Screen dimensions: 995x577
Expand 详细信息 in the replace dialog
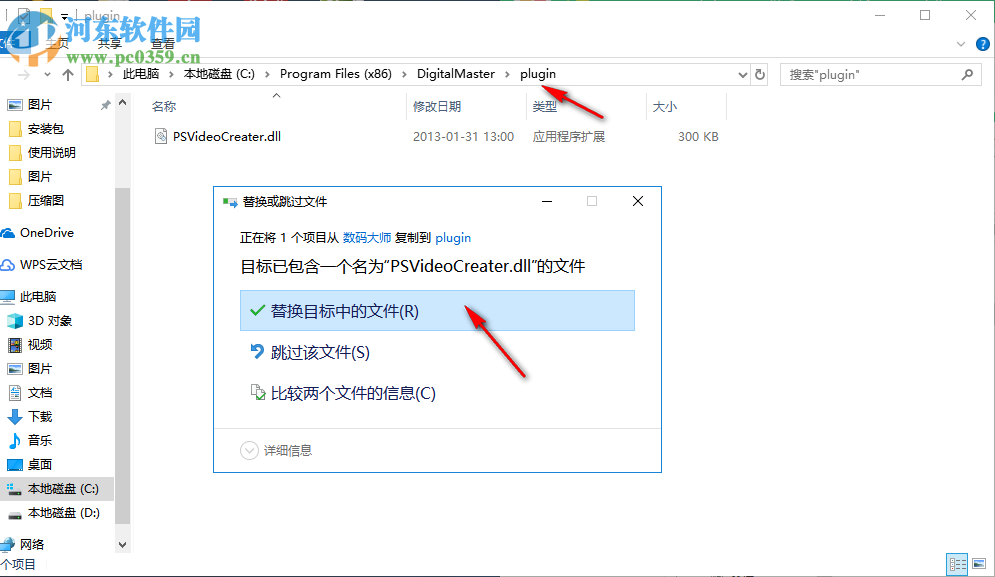point(276,450)
